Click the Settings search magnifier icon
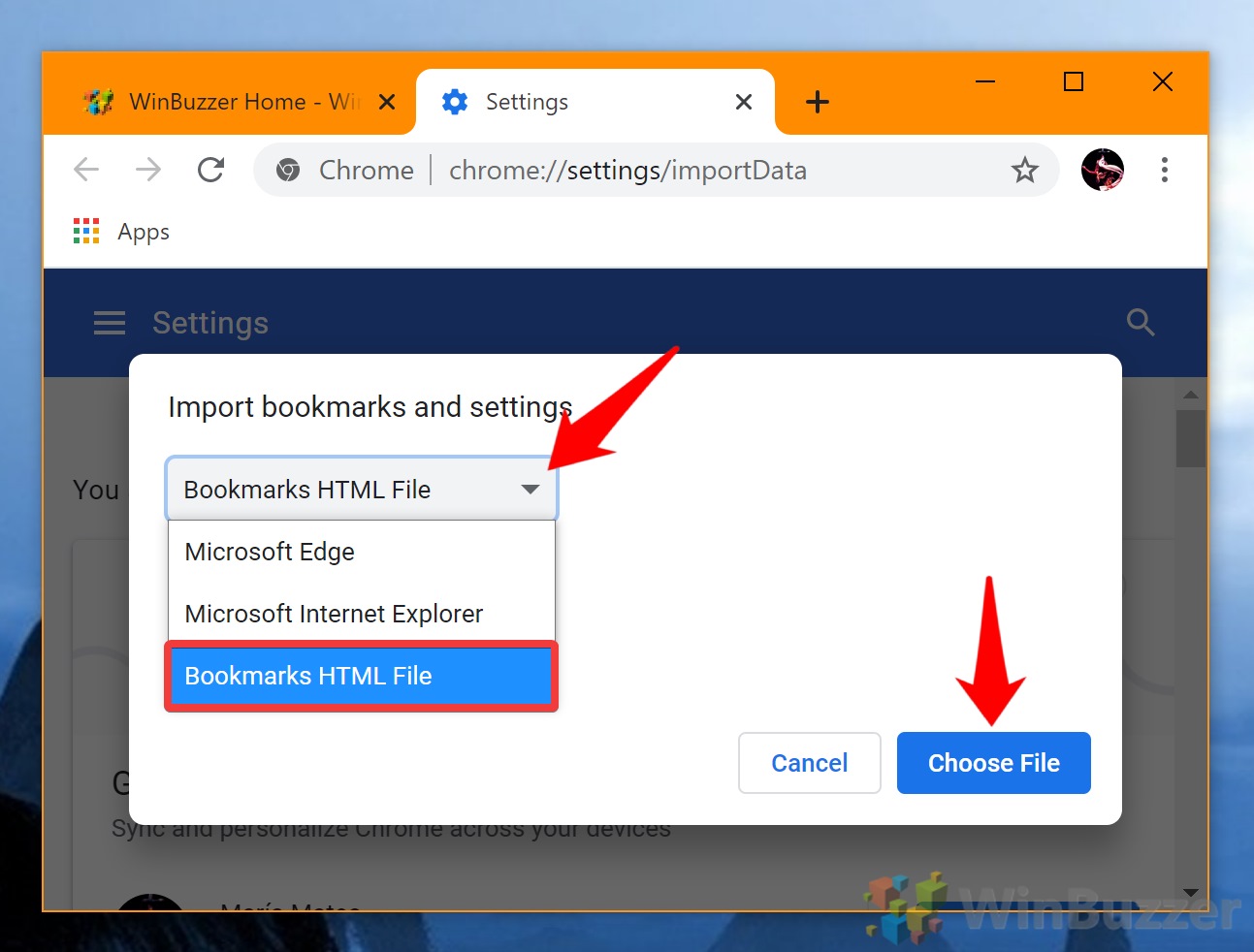This screenshot has width=1254, height=952. 1141,322
